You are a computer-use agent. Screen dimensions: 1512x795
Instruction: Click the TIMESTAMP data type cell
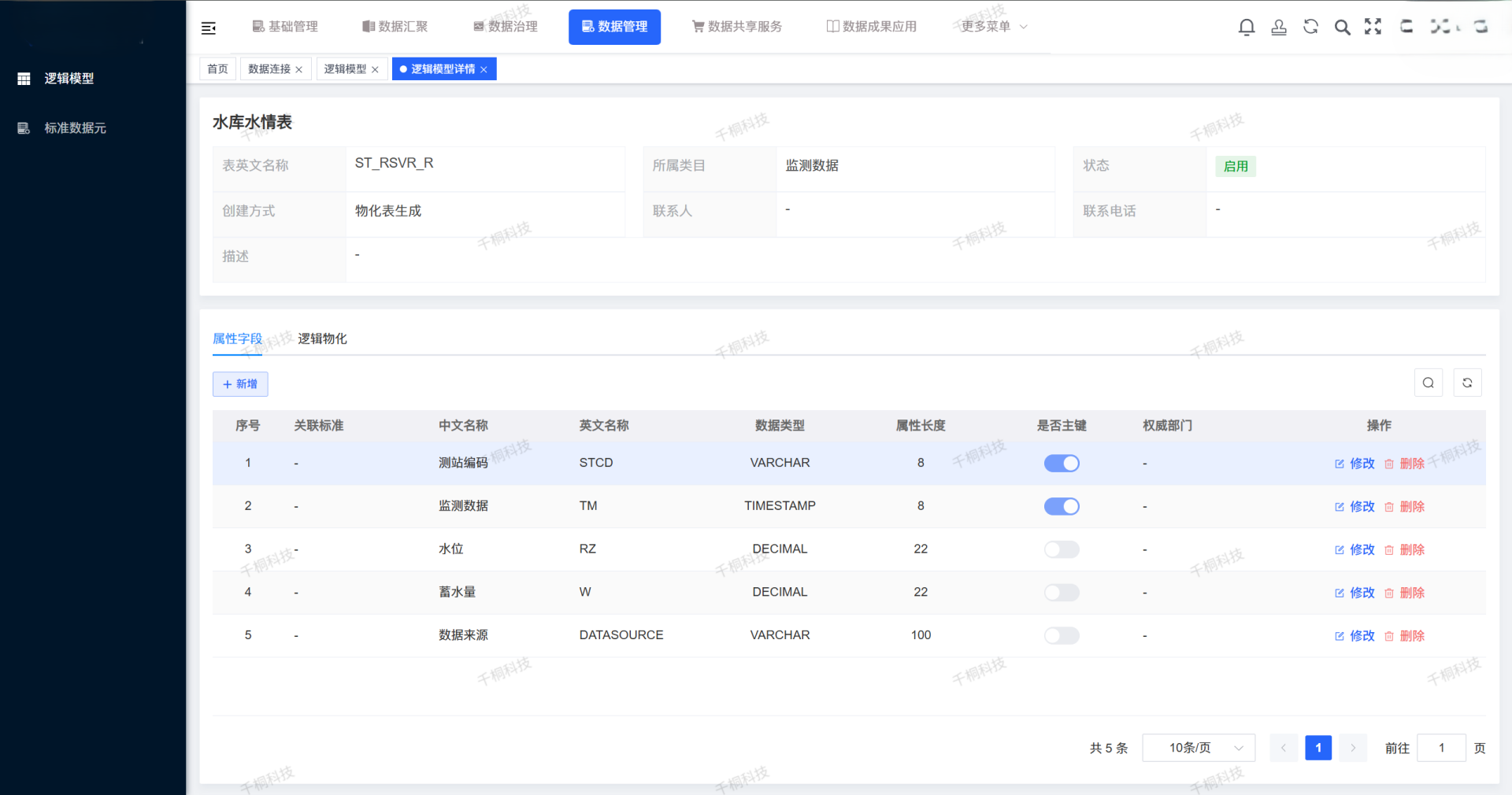(x=780, y=506)
